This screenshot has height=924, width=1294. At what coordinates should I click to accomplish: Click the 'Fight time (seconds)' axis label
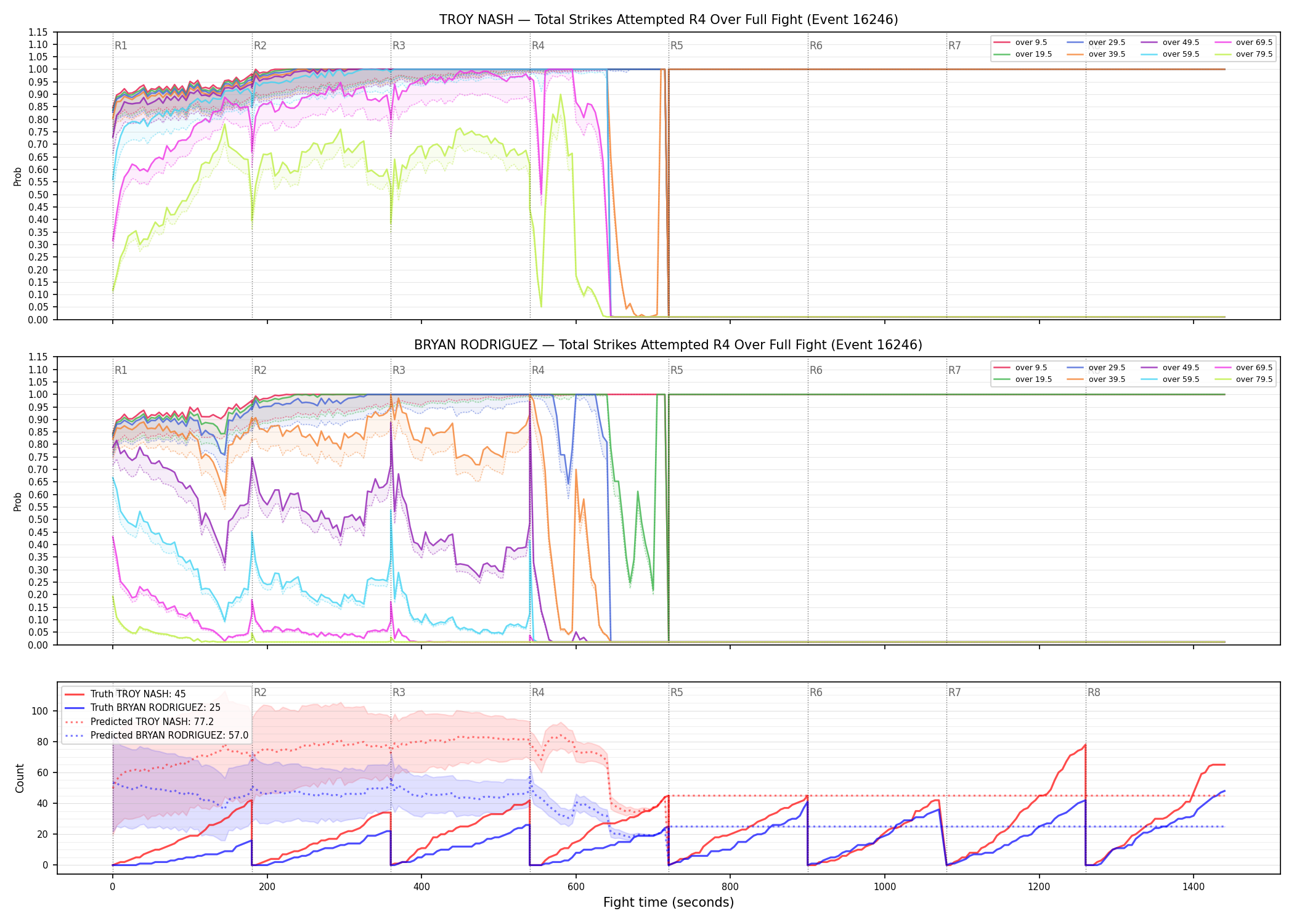pos(669,902)
